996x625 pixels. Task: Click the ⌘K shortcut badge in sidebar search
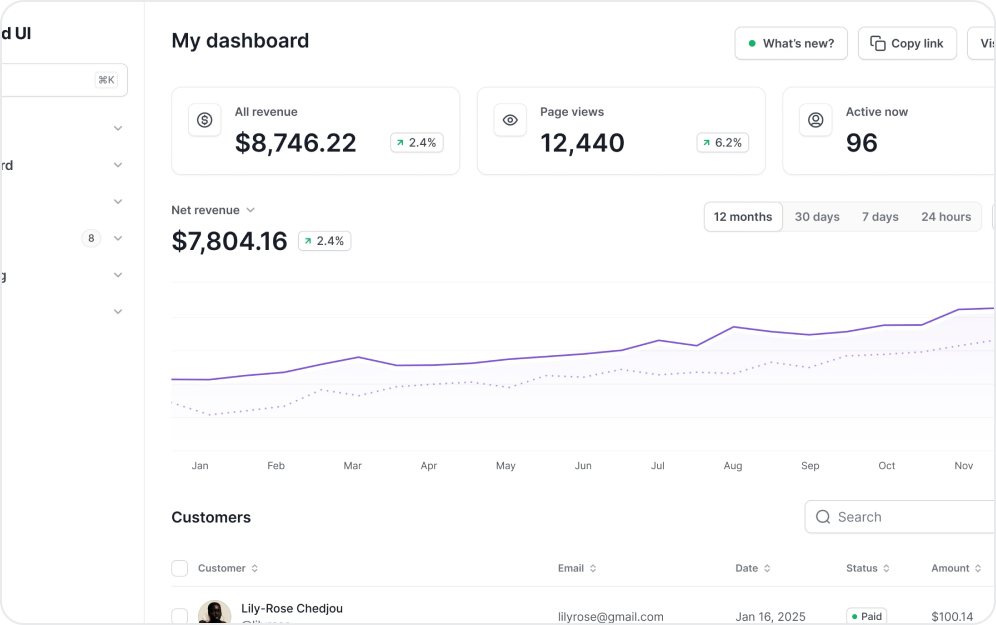click(x=106, y=80)
